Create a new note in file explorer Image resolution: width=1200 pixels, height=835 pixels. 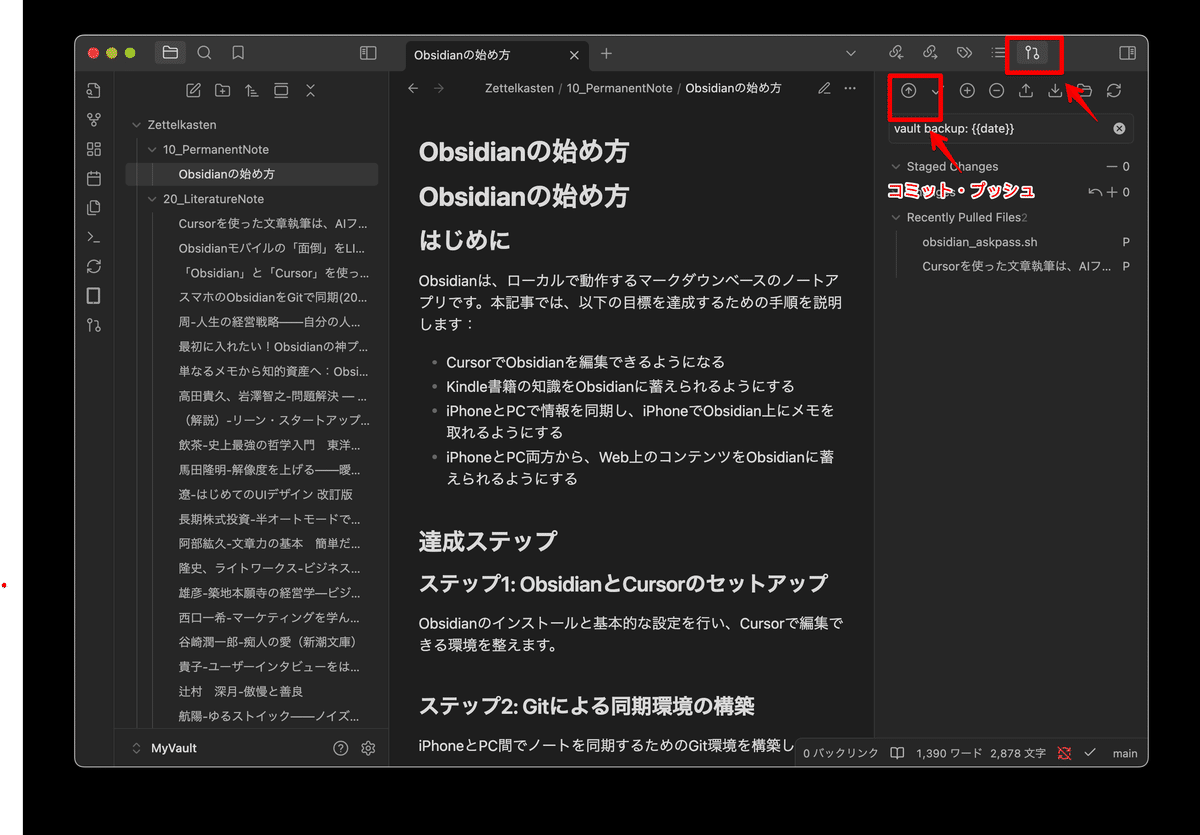click(x=194, y=91)
